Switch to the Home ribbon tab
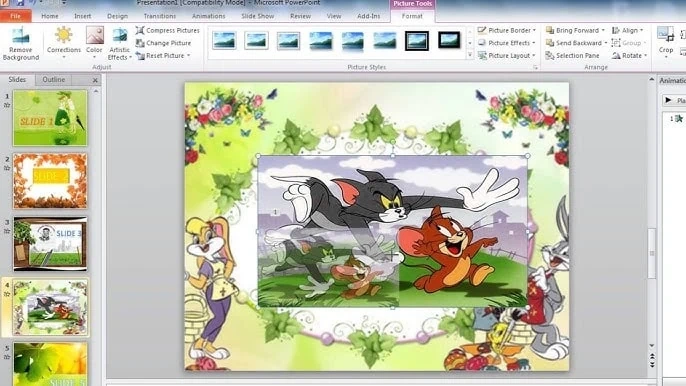This screenshot has width=686, height=386. tap(50, 16)
